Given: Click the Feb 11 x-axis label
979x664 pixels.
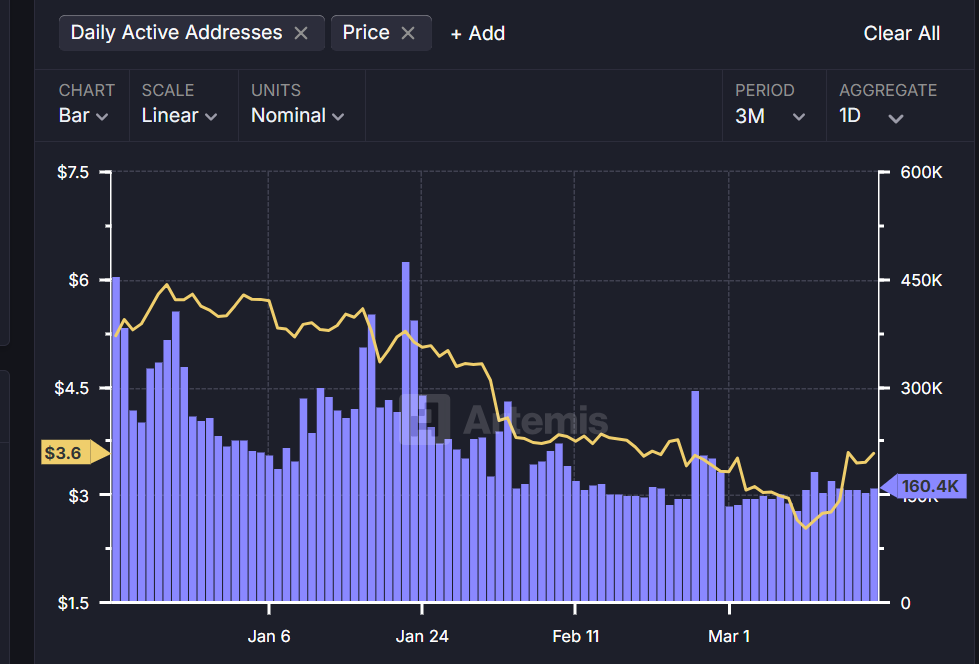Looking at the screenshot, I should tap(576, 637).
